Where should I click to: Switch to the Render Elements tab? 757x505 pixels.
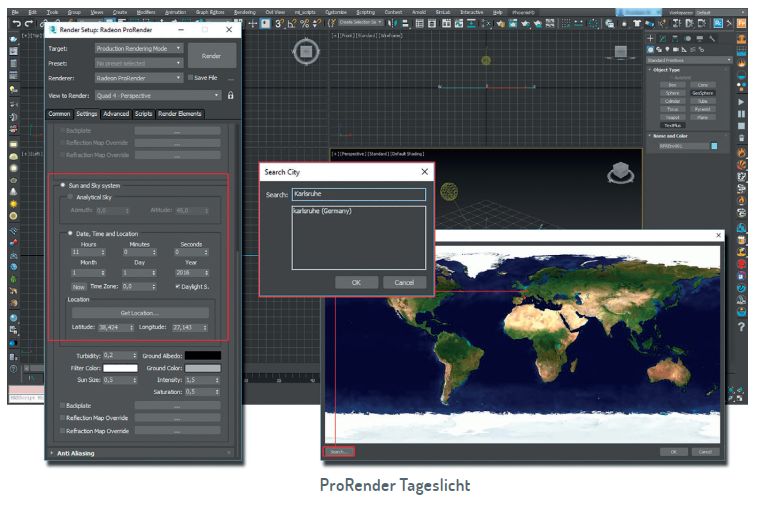[180, 114]
